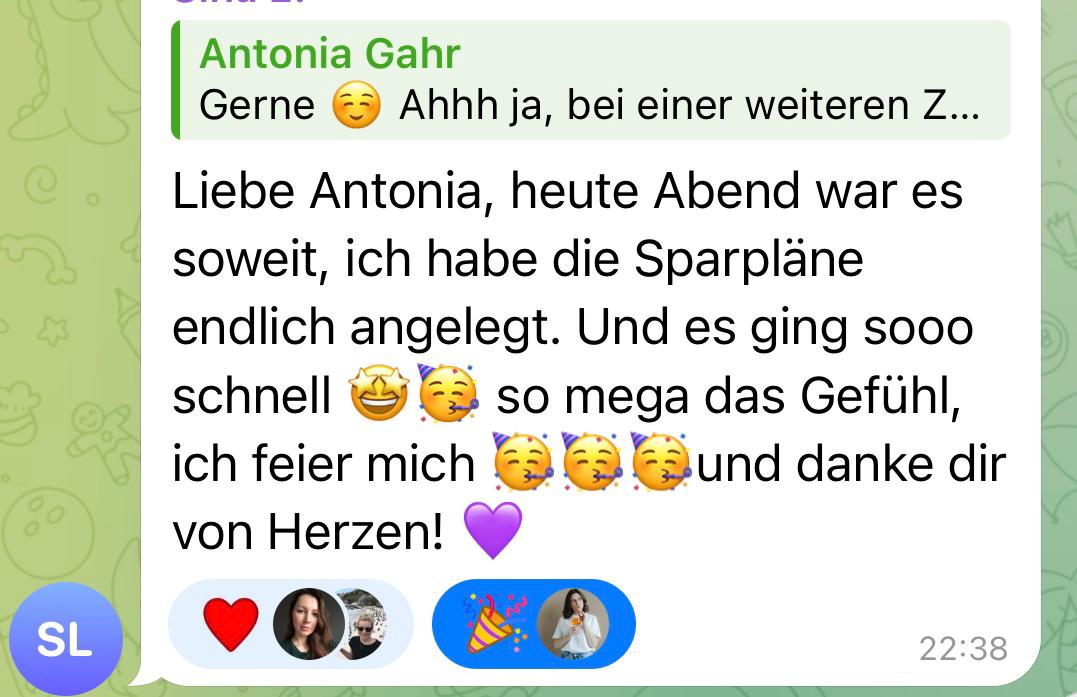The width and height of the screenshot is (1077, 697).
Task: Click the word Sparpläne in the message
Action: point(749,262)
